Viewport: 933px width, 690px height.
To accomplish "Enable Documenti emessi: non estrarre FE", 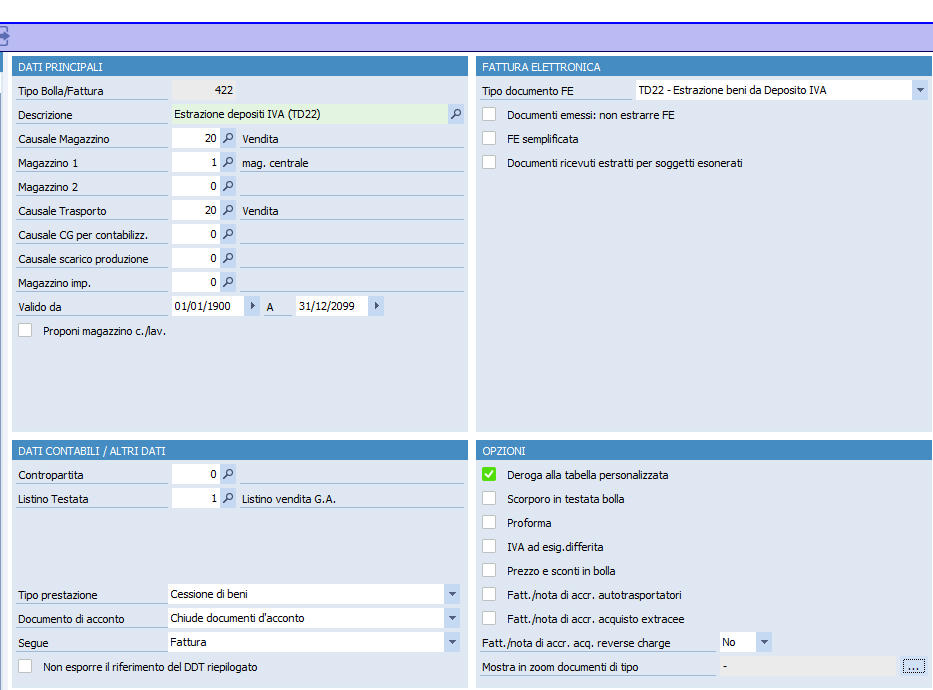I will [x=489, y=114].
